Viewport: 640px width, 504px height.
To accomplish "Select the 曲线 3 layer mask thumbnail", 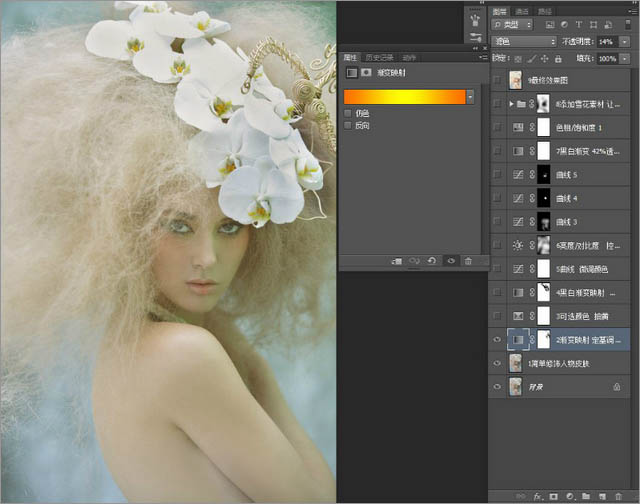I will tap(544, 221).
